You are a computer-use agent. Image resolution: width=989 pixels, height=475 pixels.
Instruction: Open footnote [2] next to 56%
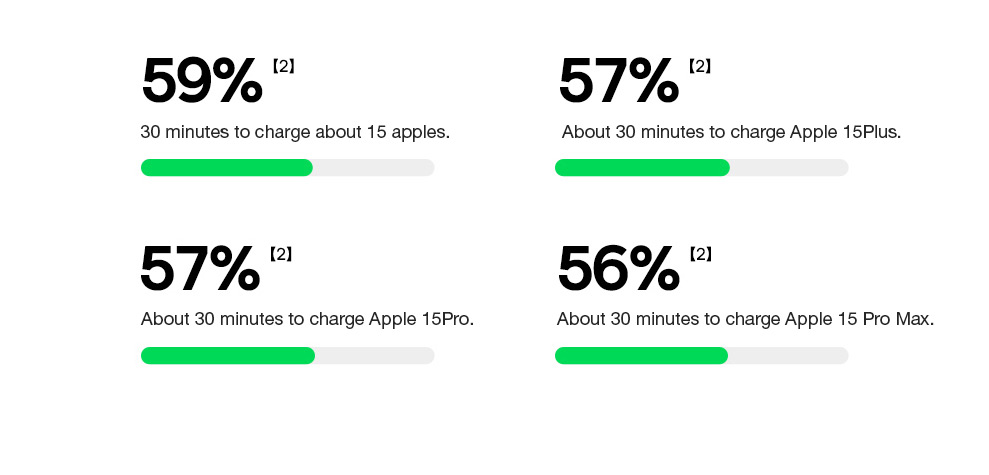[x=700, y=254]
